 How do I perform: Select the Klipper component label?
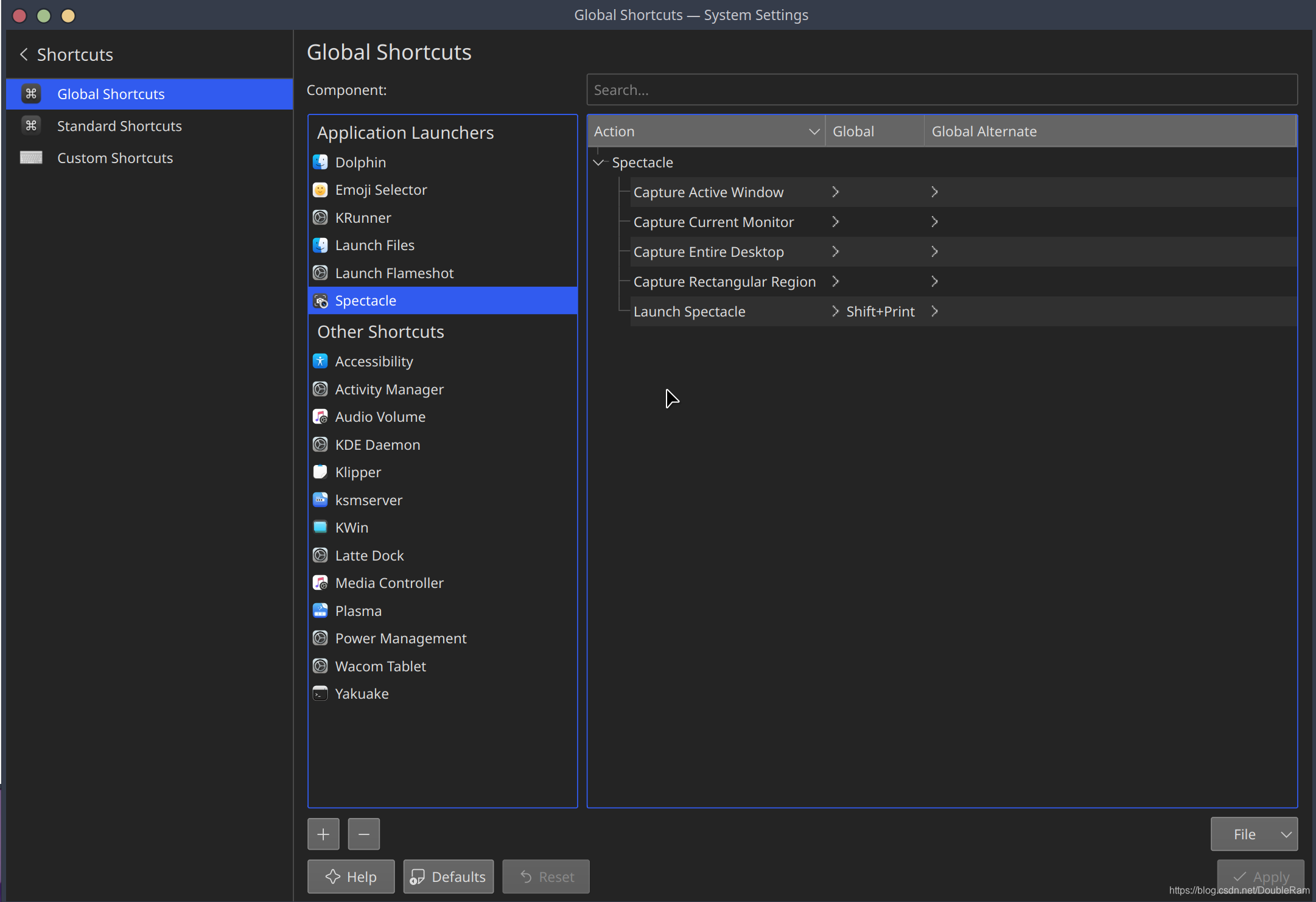(358, 472)
